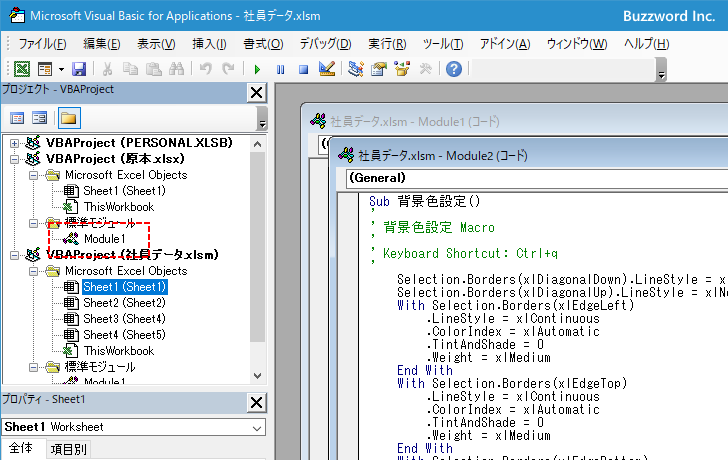Image resolution: width=728 pixels, height=460 pixels.
Task: Switch to the 全体 properties tab
Action: coord(21,448)
